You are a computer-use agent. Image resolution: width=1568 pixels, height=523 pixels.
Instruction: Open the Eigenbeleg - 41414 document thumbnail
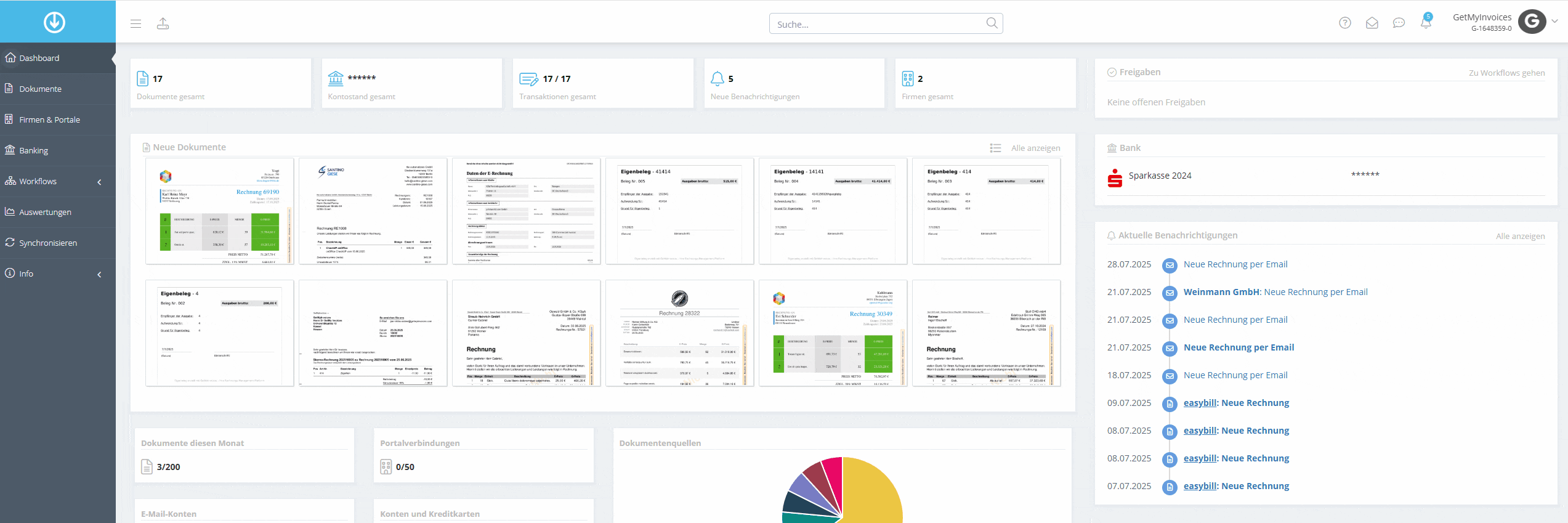click(x=679, y=211)
